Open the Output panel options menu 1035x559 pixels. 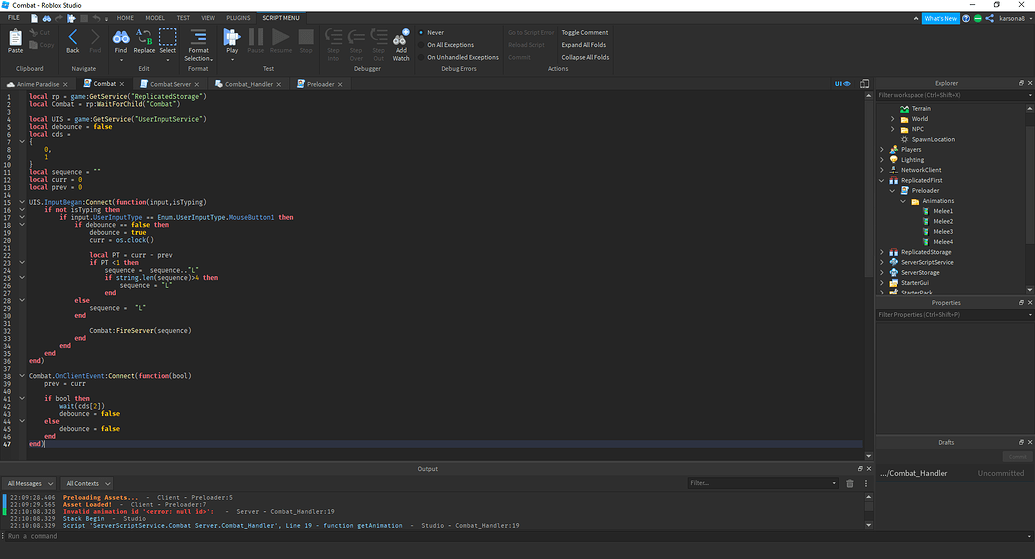(x=865, y=483)
